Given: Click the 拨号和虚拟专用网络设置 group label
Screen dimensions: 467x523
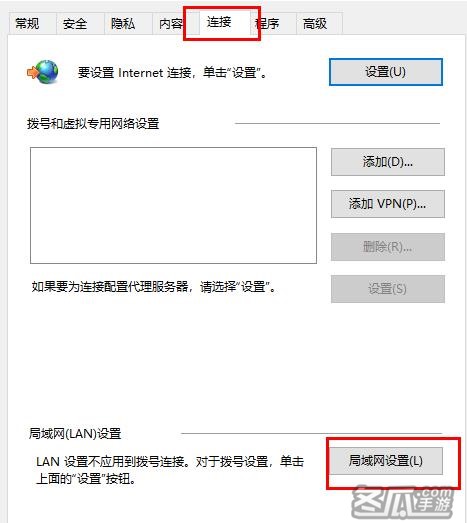Looking at the screenshot, I should click(x=93, y=124).
